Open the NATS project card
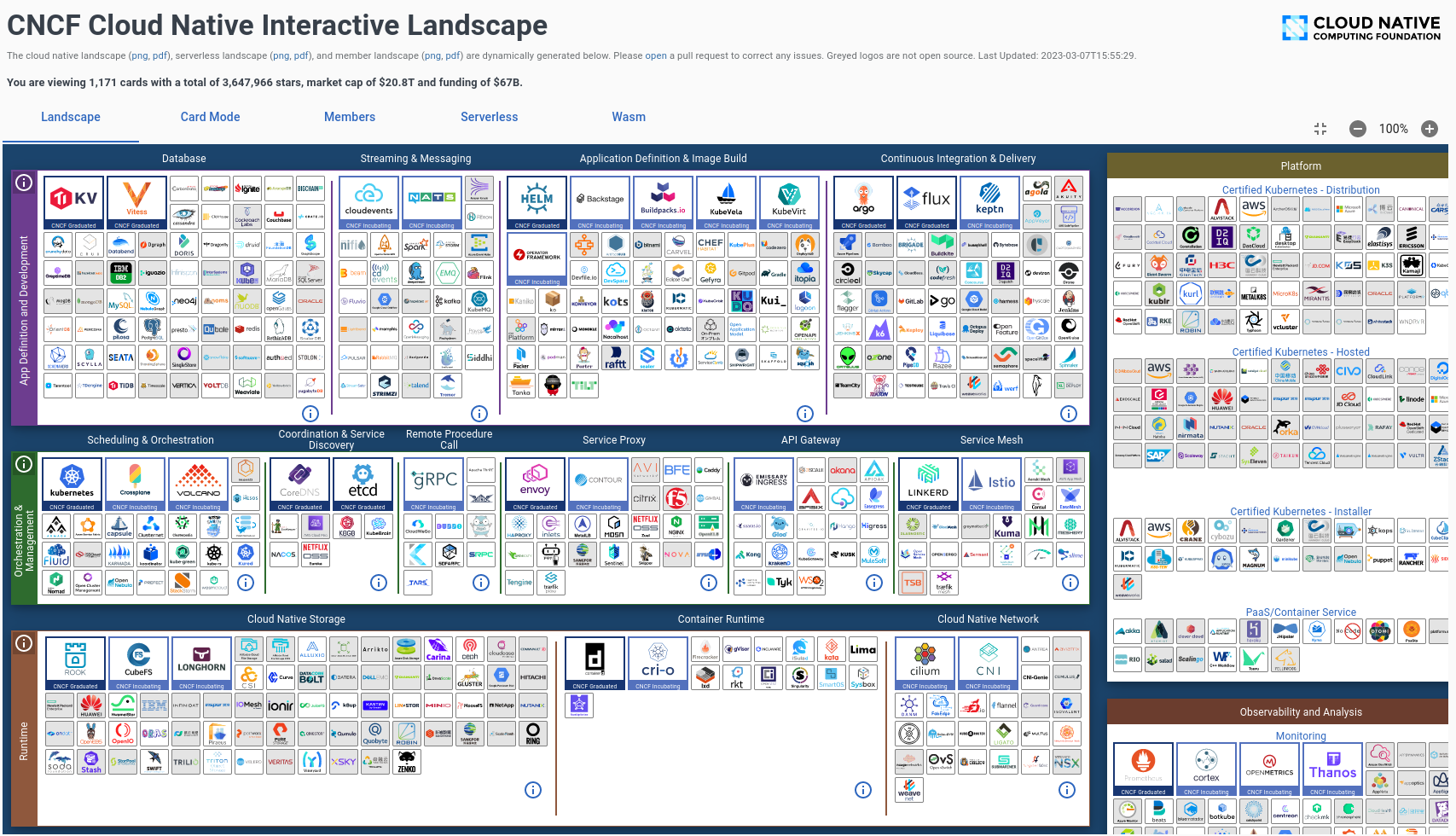 432,203
